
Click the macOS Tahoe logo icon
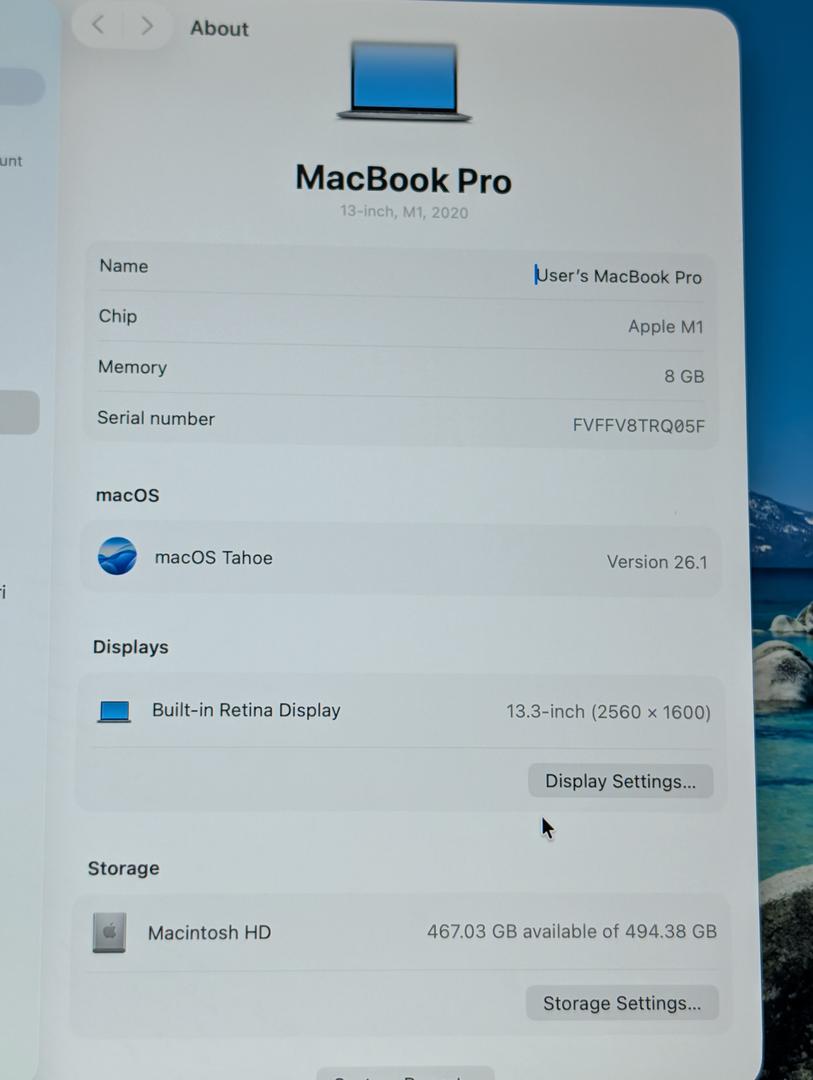[117, 557]
